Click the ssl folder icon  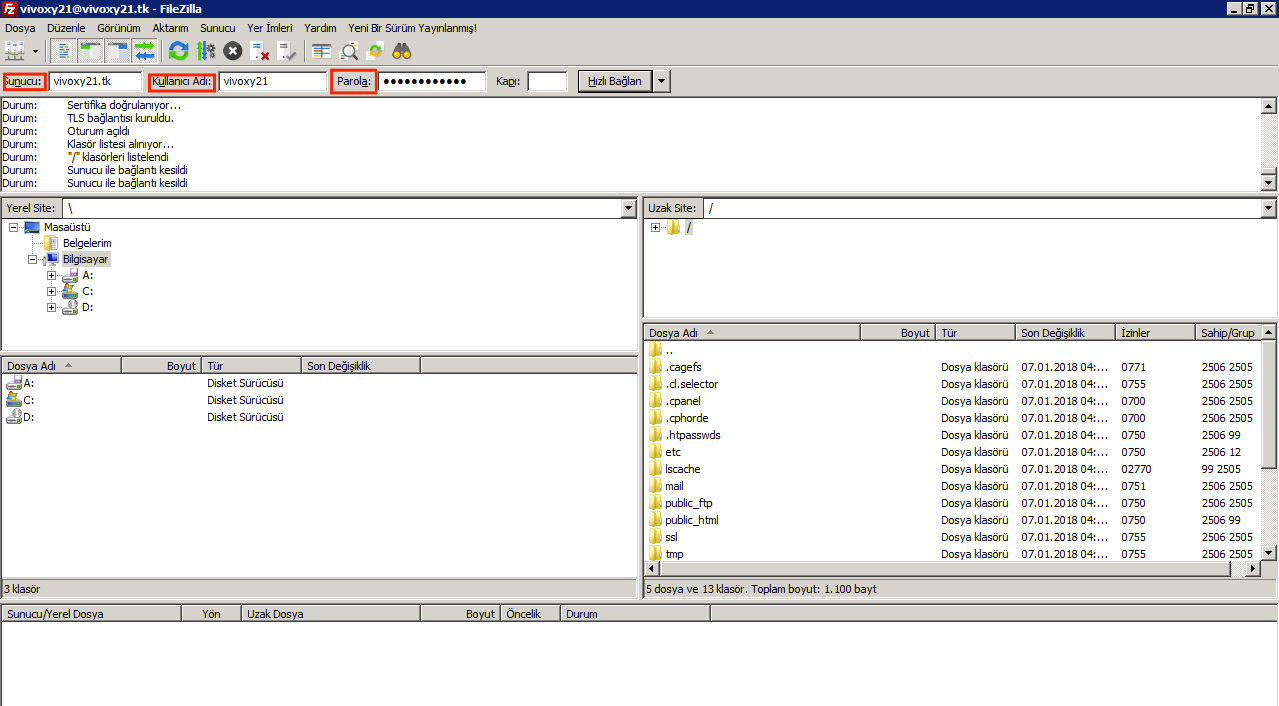(x=655, y=537)
